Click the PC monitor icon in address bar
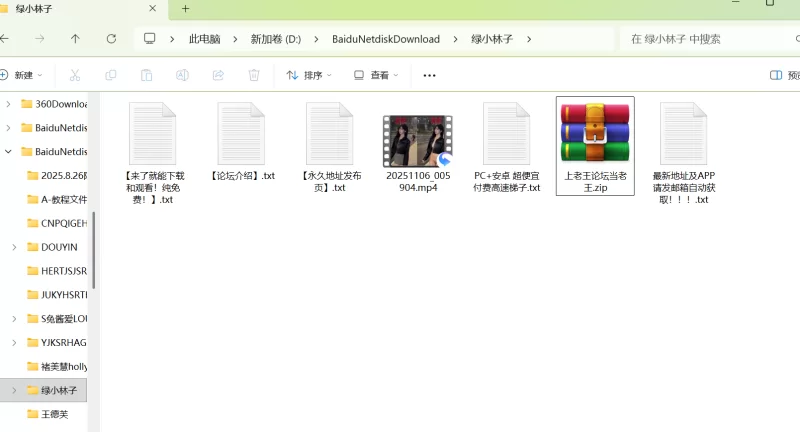The height and width of the screenshot is (432, 800). pos(149,39)
